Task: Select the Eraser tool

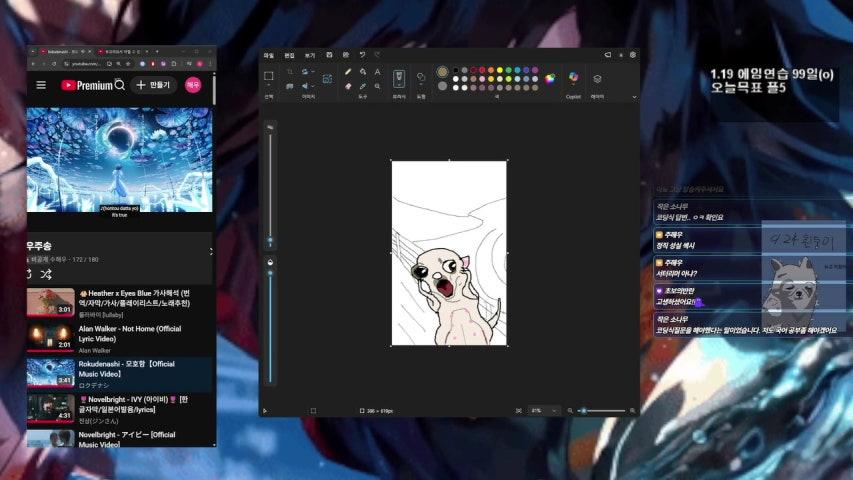Action: [x=348, y=86]
